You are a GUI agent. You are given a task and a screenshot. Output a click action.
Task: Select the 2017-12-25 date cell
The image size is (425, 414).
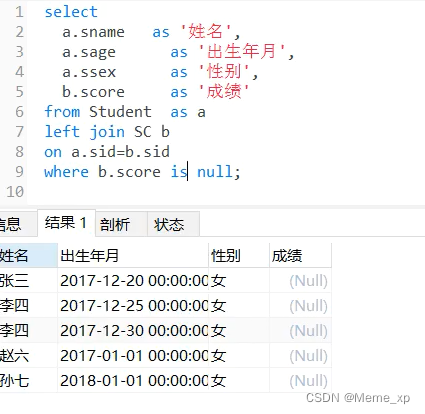(133, 305)
